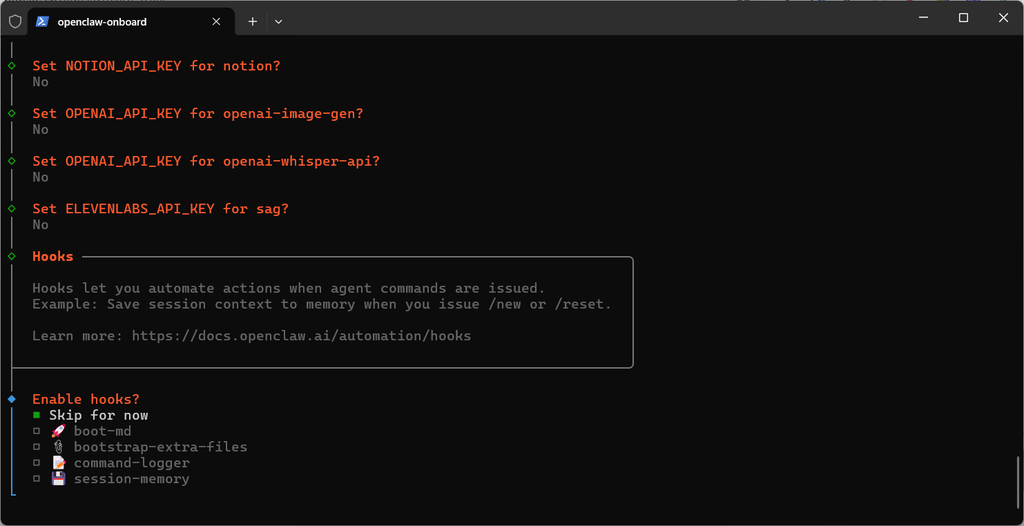The width and height of the screenshot is (1024, 526).
Task: Open the new tab profiles dropdown chevron
Action: (x=279, y=21)
